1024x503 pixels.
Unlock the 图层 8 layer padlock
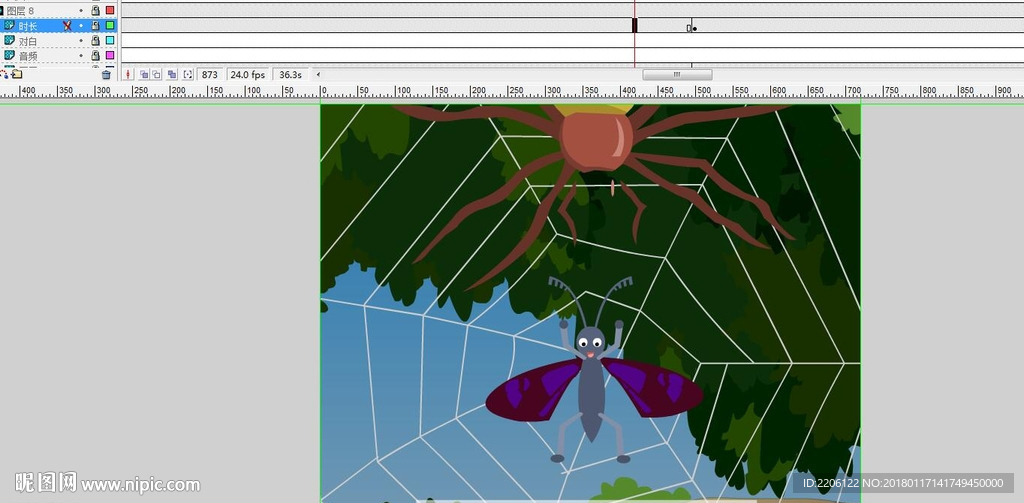pyautogui.click(x=95, y=10)
